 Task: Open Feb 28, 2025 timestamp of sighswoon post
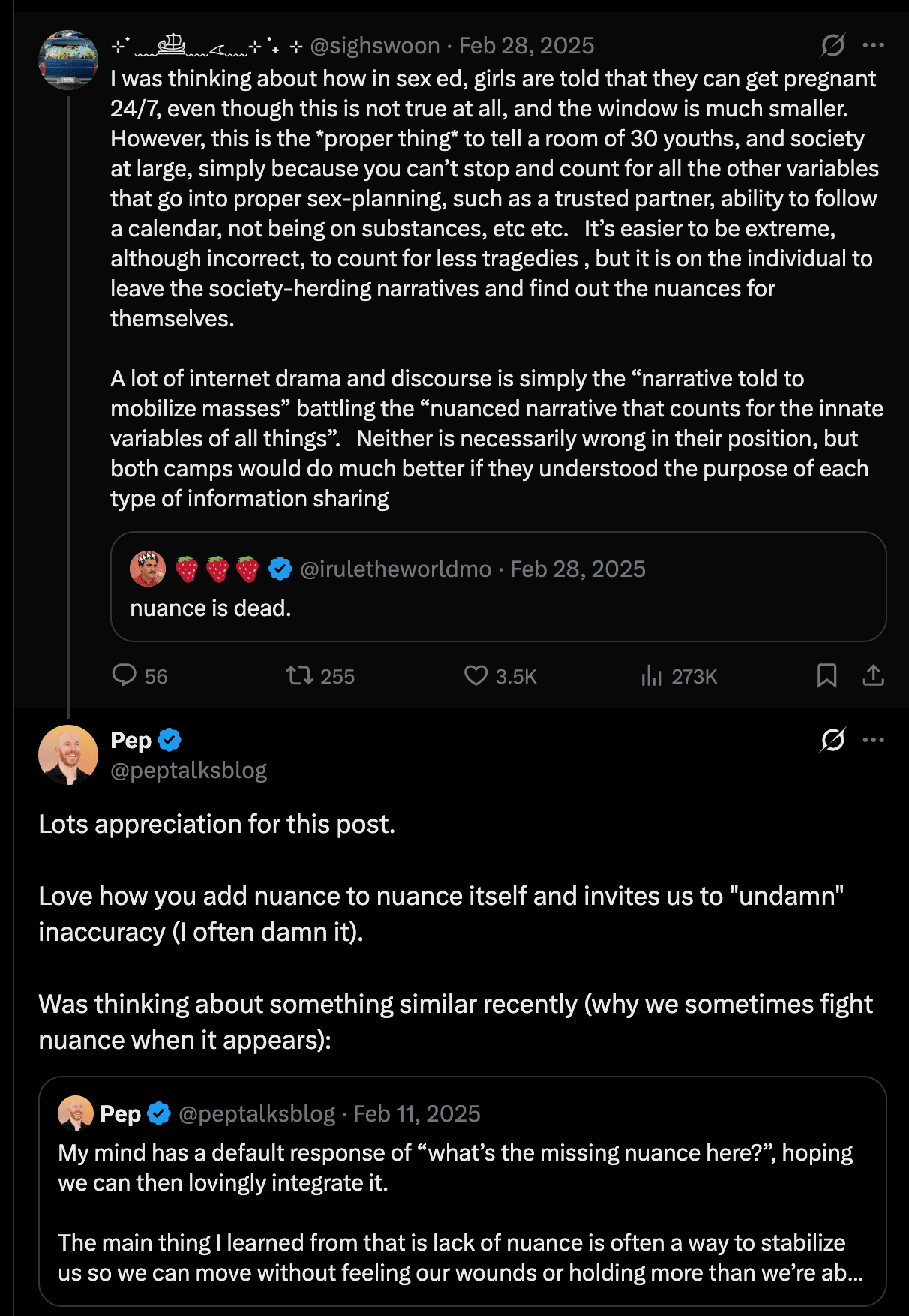tap(526, 46)
